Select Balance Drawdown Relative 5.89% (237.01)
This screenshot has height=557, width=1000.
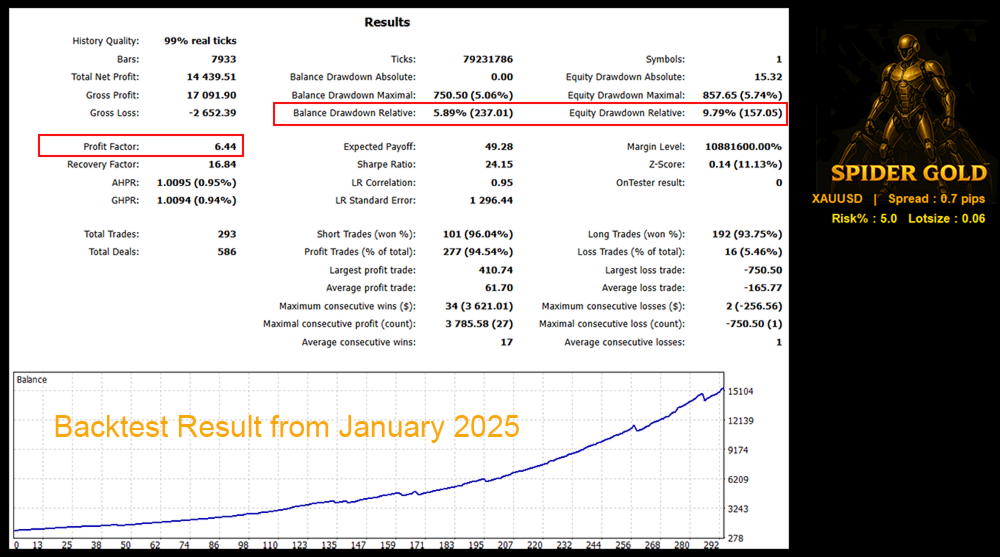click(473, 113)
